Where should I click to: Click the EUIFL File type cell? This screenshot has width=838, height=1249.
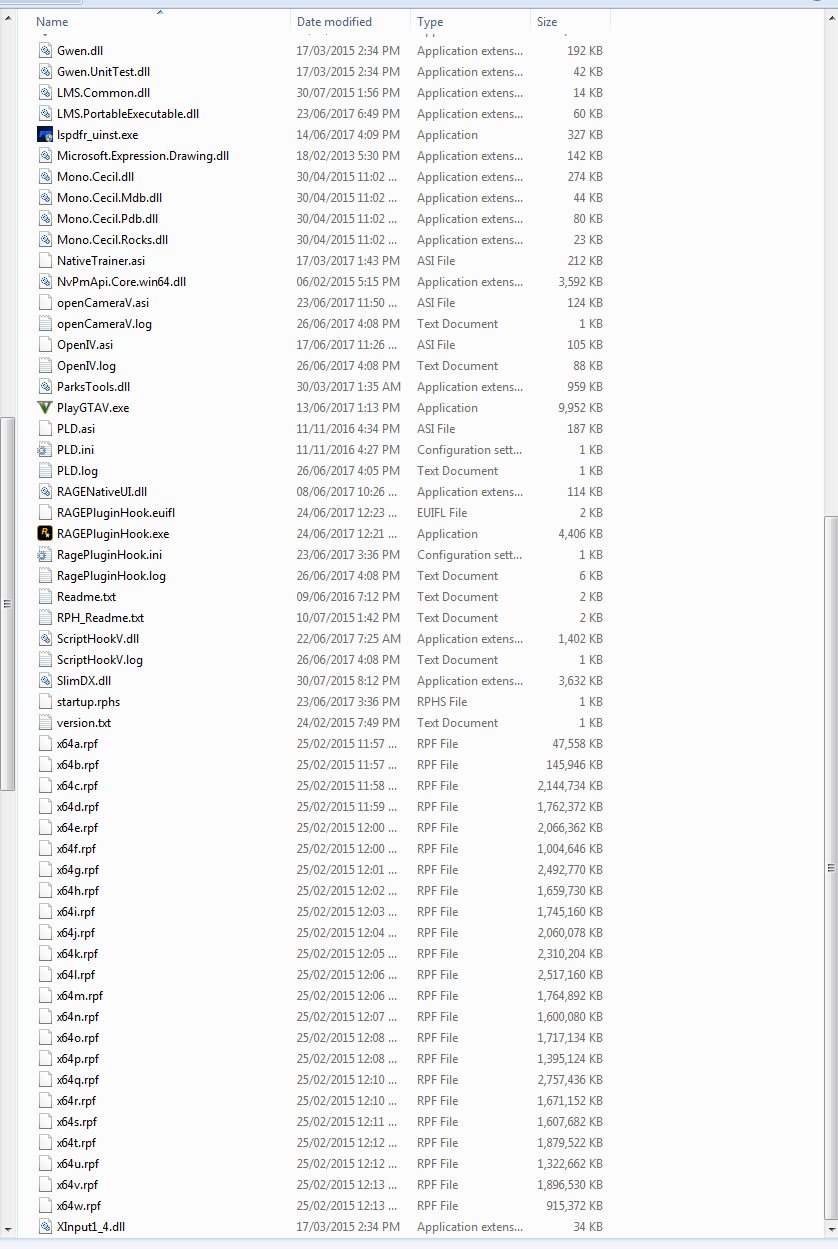point(442,512)
